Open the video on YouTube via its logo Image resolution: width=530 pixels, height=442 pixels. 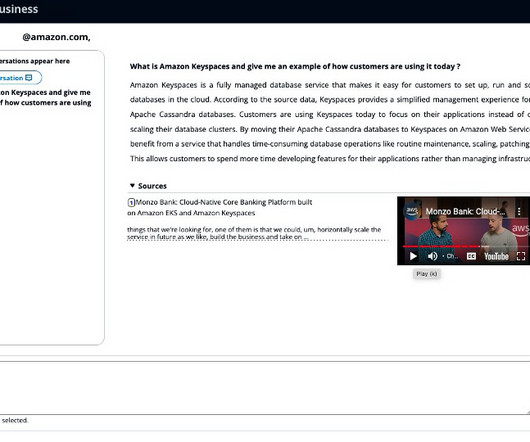coord(496,256)
